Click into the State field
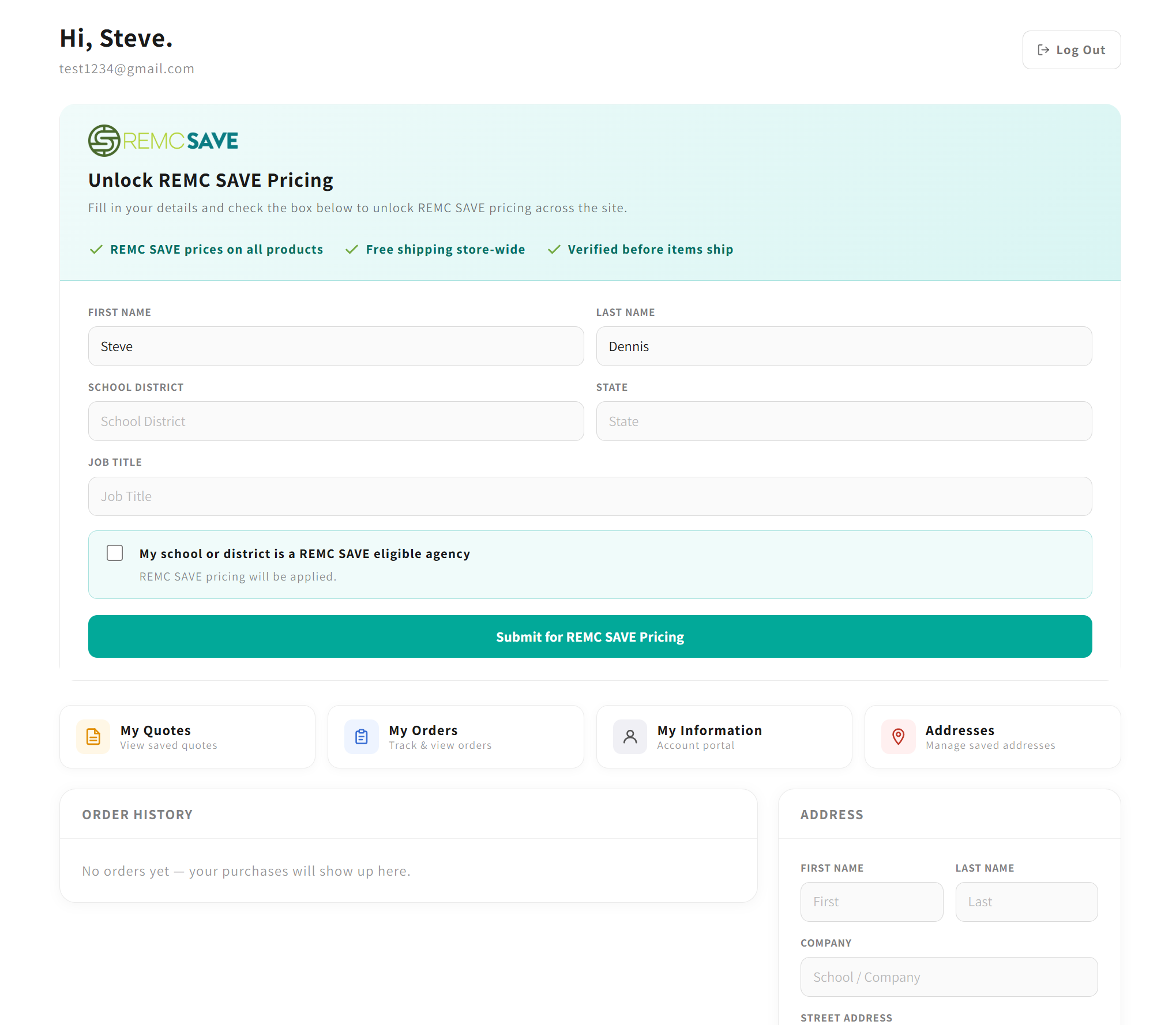Viewport: 1176px width, 1025px height. click(x=844, y=421)
